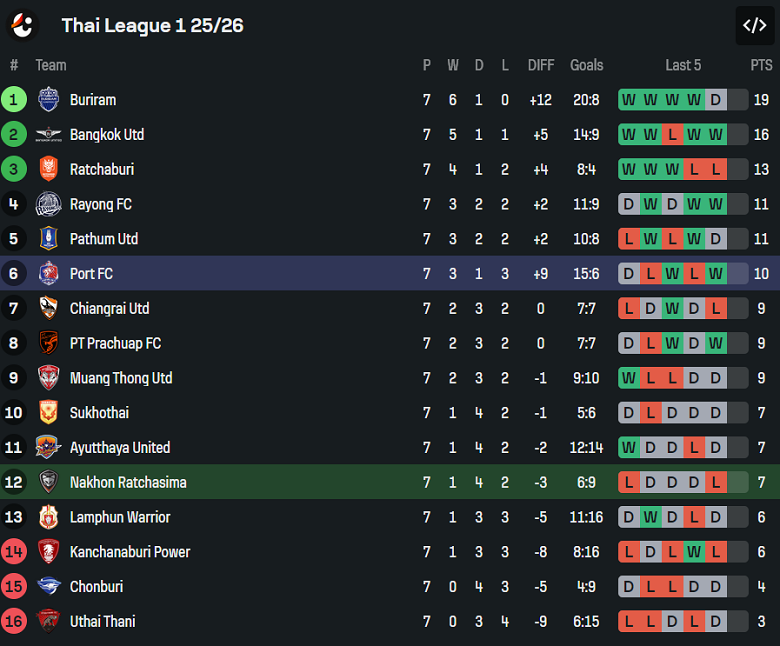Click the Port FC club crest
Image resolution: width=780 pixels, height=646 pixels.
click(48, 274)
